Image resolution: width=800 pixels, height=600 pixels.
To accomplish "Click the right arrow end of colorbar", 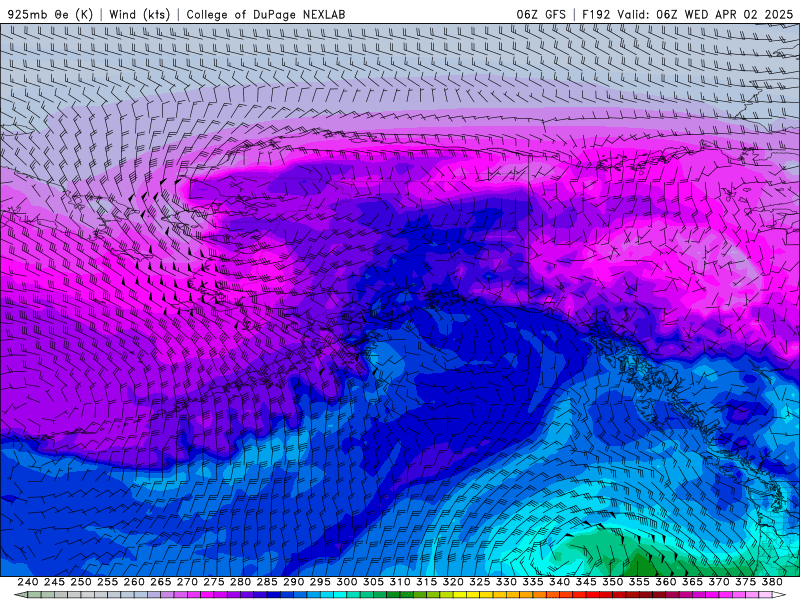I will [x=779, y=595].
